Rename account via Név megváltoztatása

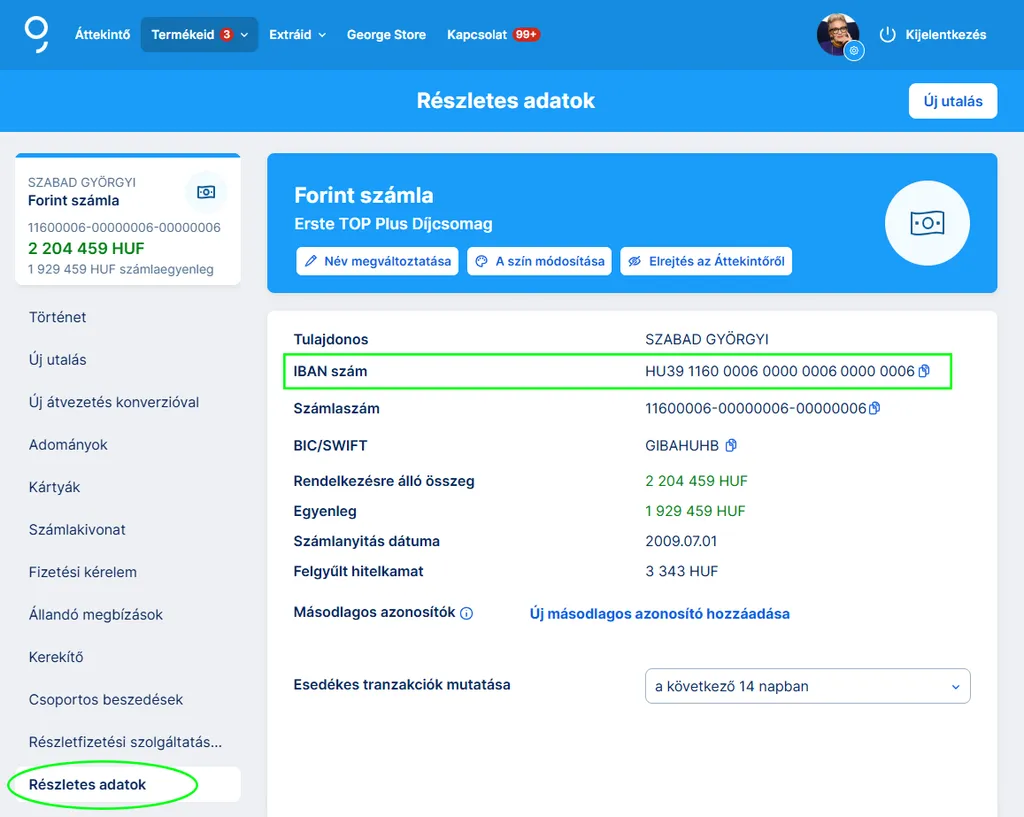pos(377,261)
